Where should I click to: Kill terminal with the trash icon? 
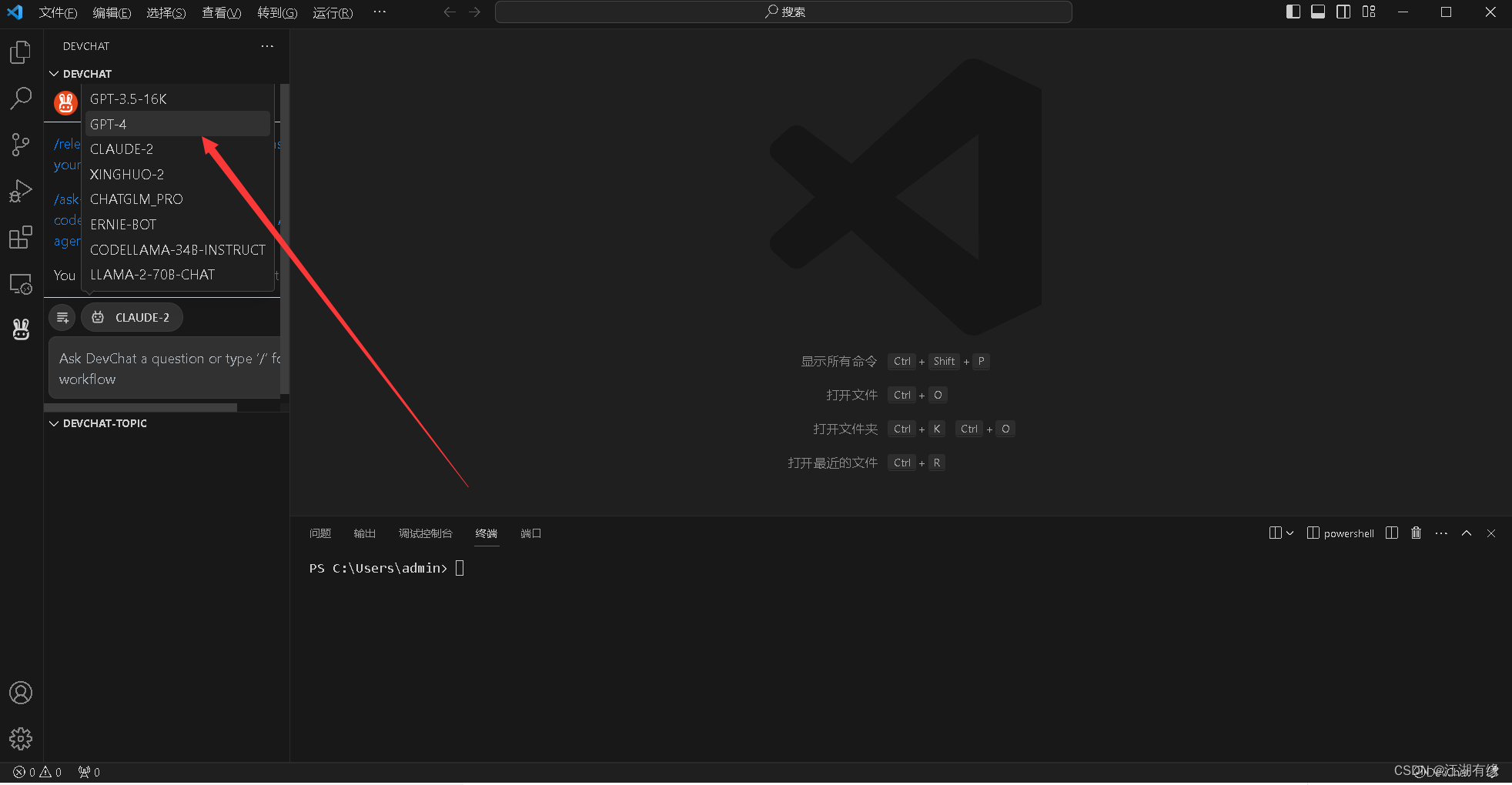(1416, 533)
